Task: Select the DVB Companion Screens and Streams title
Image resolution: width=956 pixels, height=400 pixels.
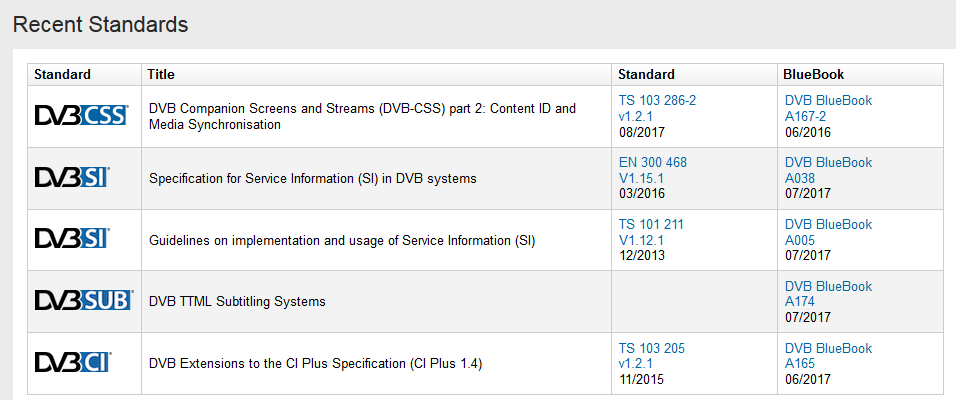Action: click(x=362, y=116)
